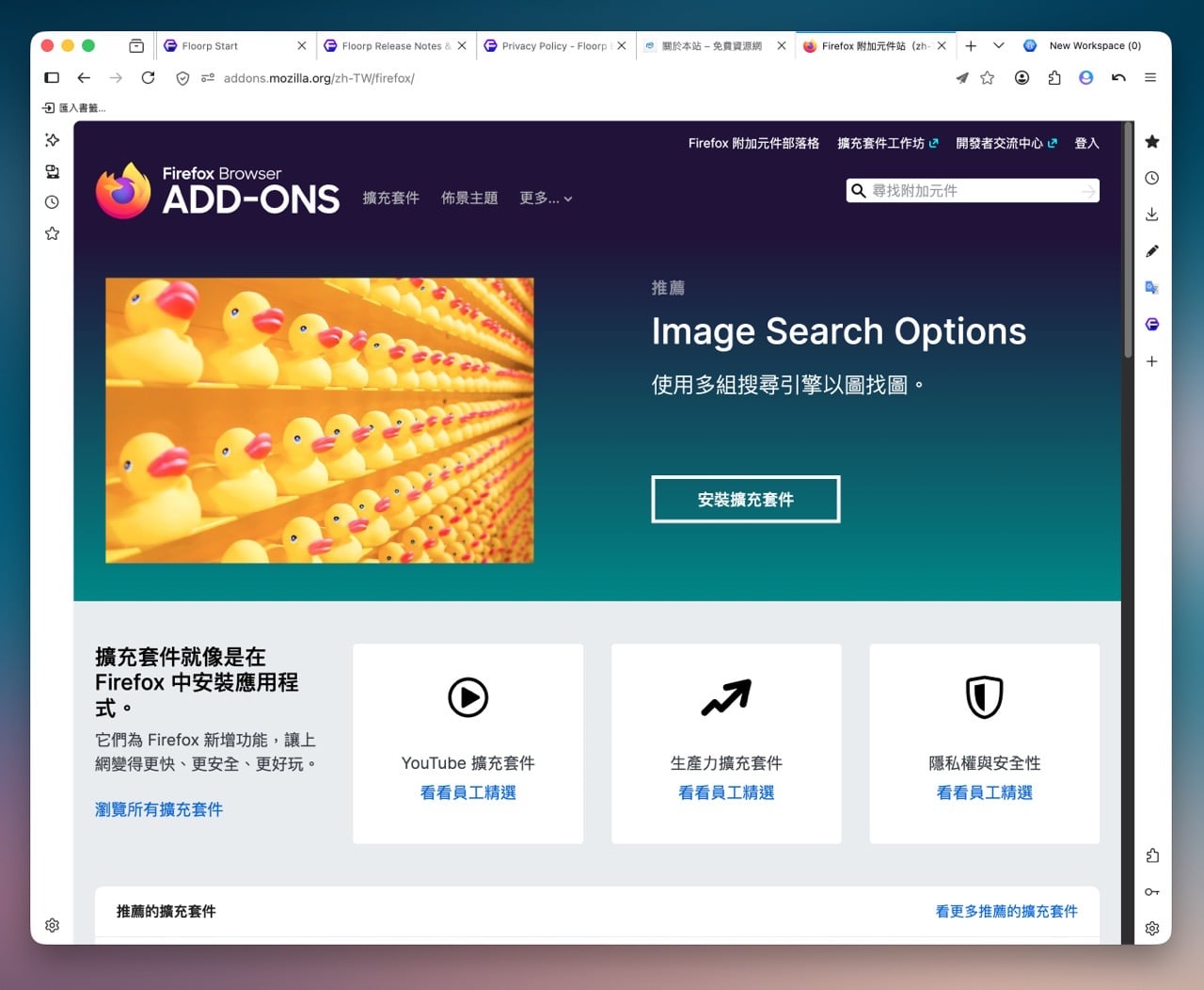Open the 佈景主題 navigation menu item
The image size is (1204, 990).
click(x=469, y=198)
